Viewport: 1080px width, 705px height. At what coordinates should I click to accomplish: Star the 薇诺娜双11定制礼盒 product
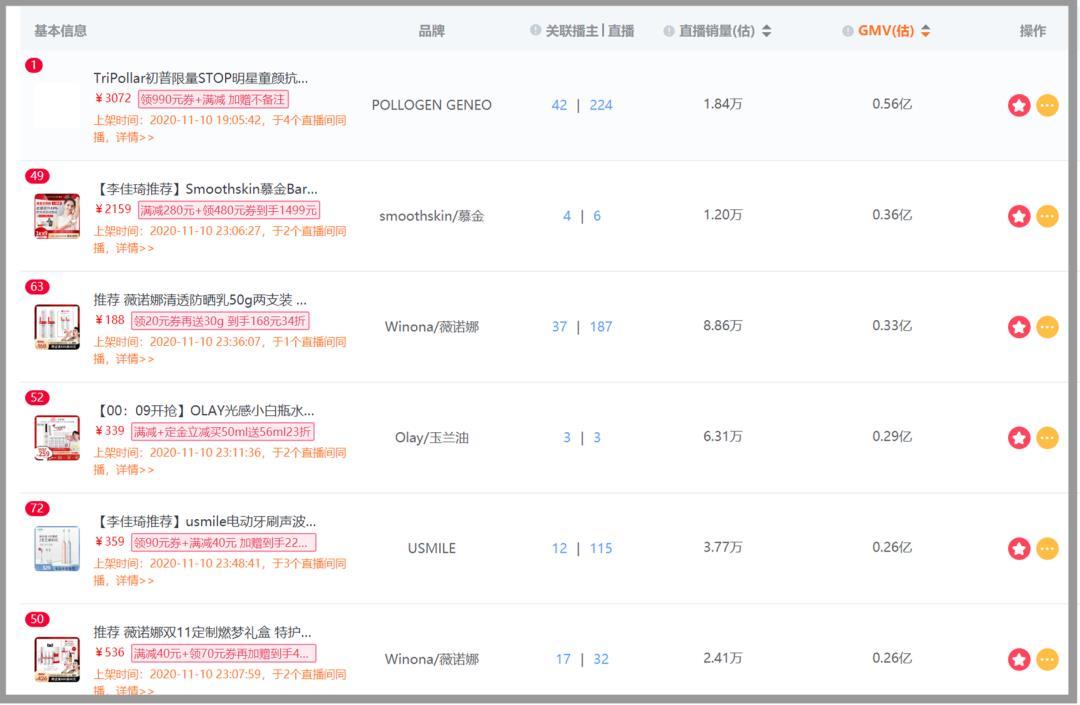[1019, 660]
